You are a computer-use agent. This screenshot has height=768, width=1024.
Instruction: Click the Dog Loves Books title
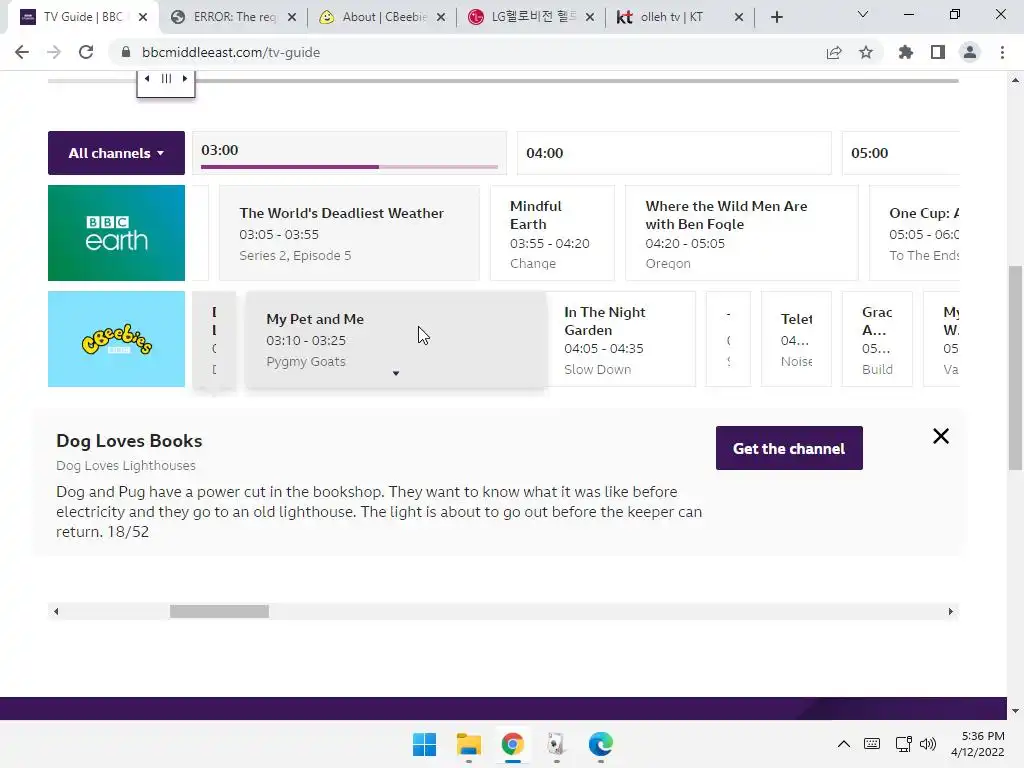click(x=129, y=441)
